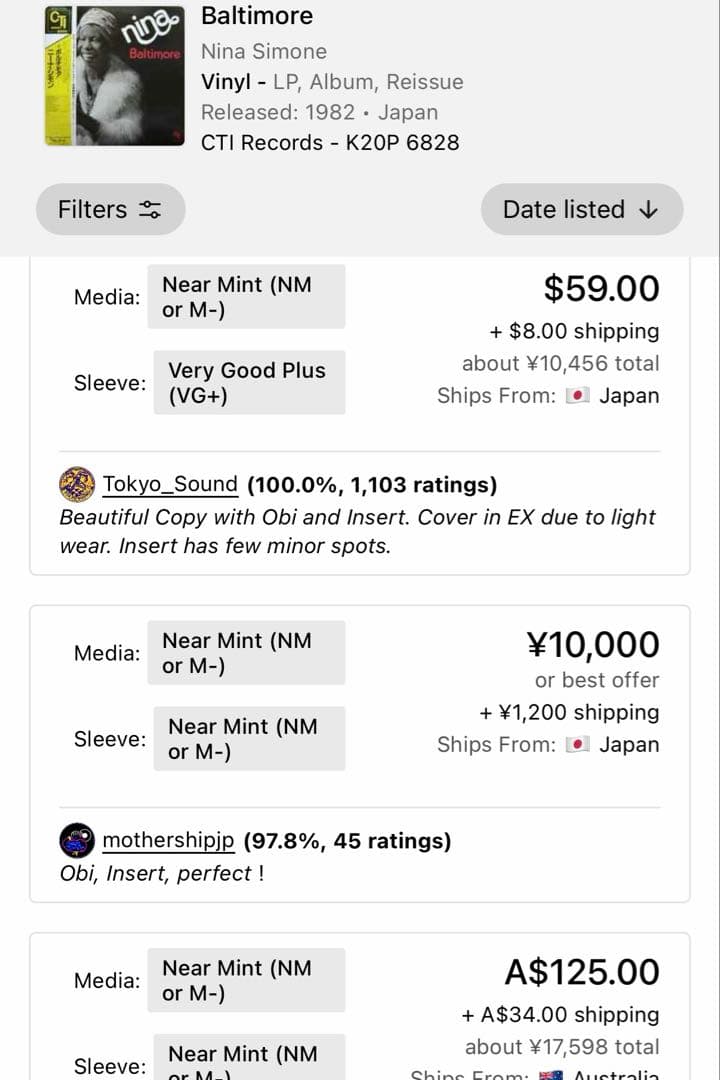The image size is (720, 1080).
Task: Click Japan flag on $59.00 listing
Action: click(577, 396)
